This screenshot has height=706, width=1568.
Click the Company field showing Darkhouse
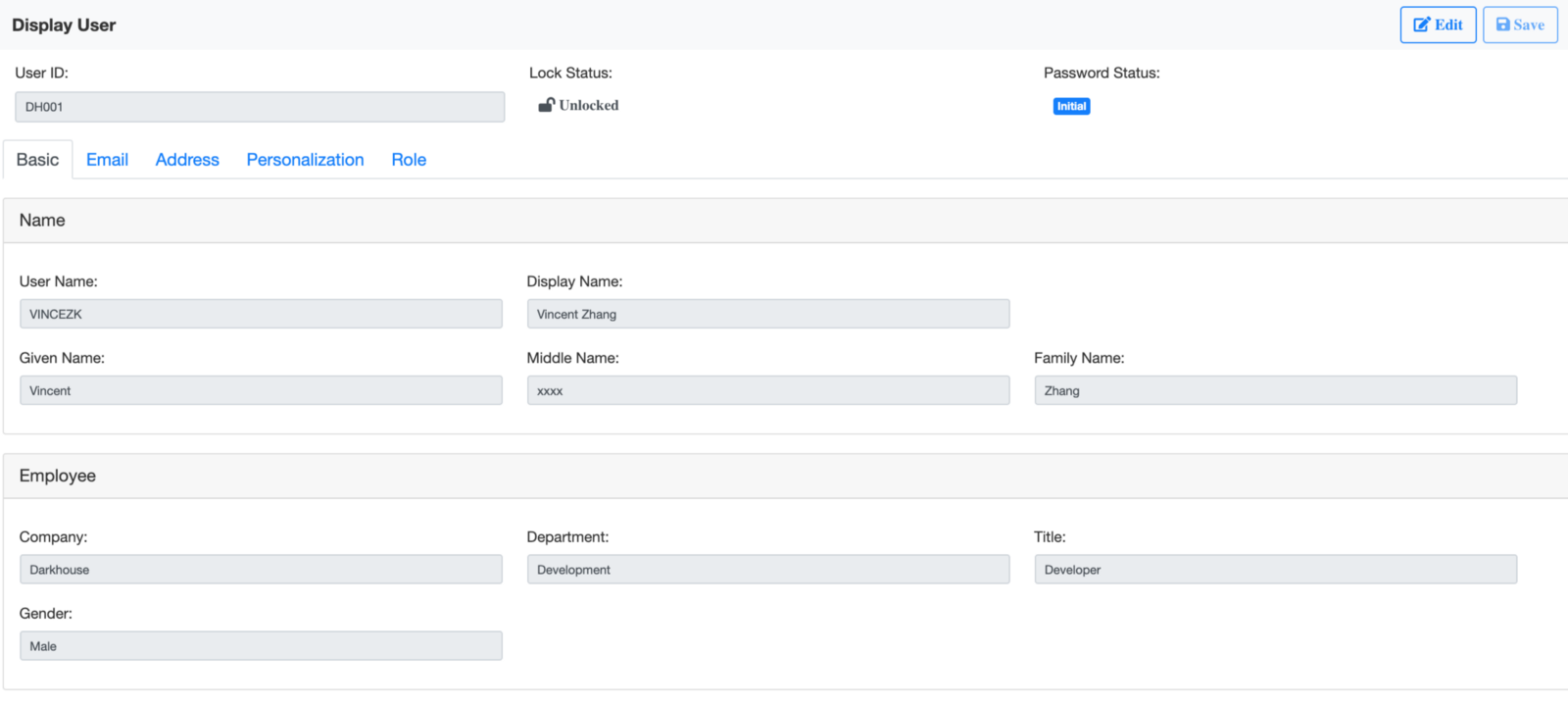pos(261,570)
